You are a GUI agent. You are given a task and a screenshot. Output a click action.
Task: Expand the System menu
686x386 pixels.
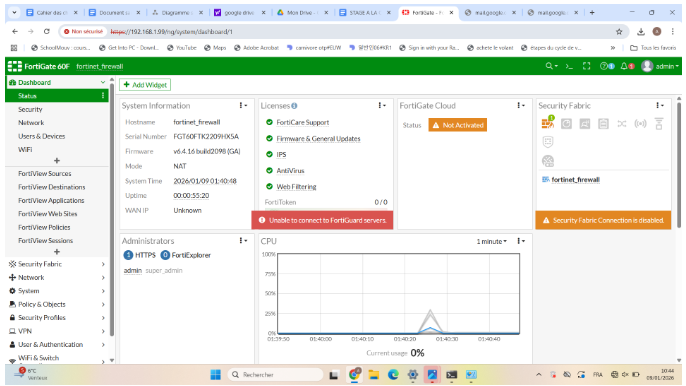[x=57, y=291]
